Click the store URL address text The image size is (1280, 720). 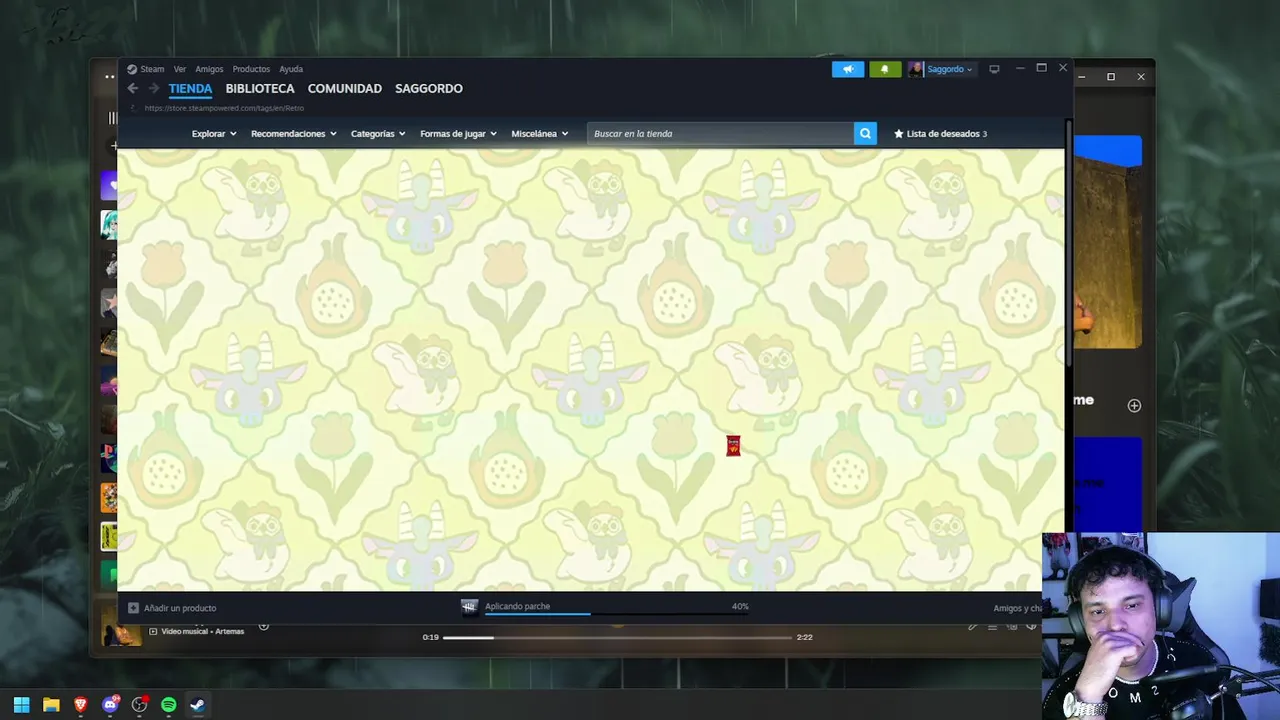coord(224,108)
